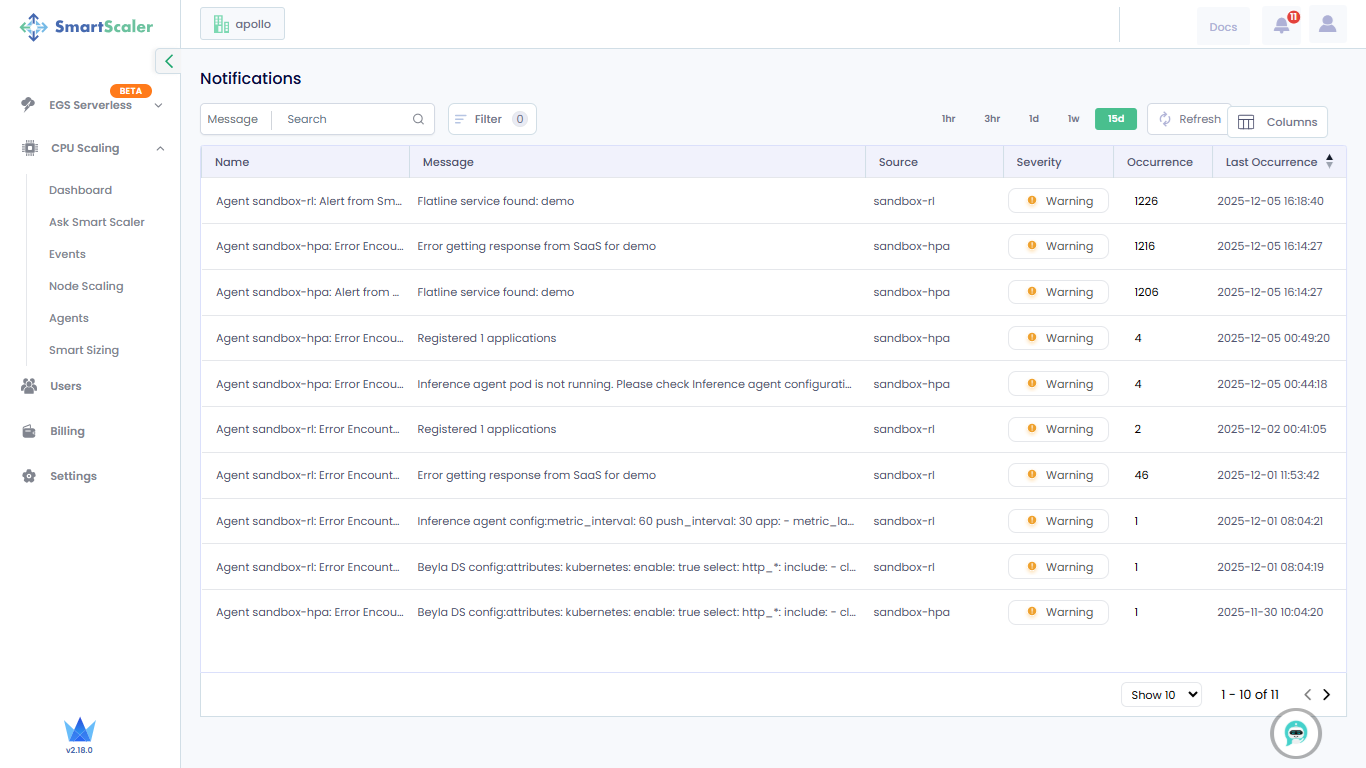The width and height of the screenshot is (1366, 768).
Task: Go to next page of notifications
Action: (x=1327, y=694)
